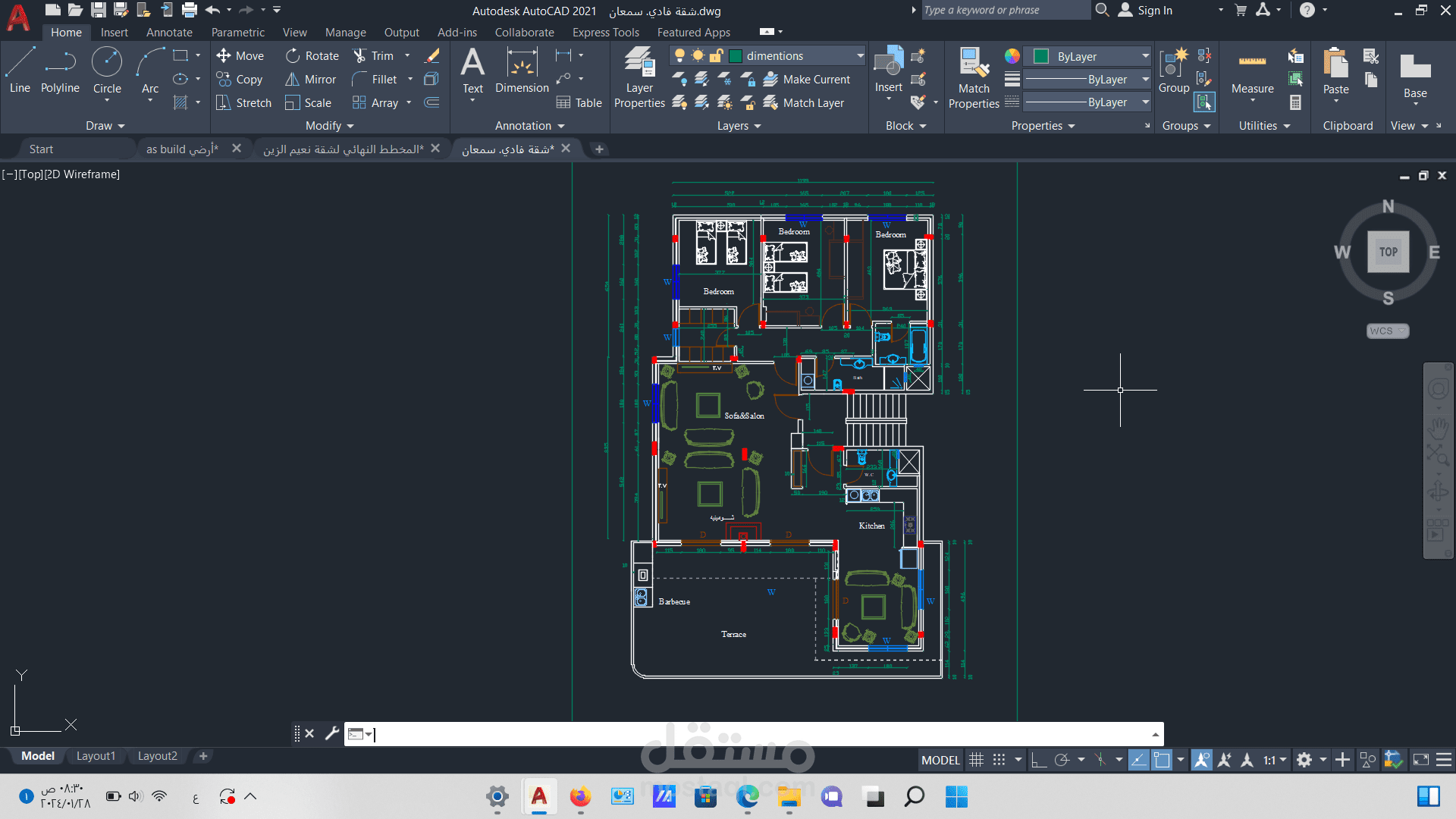Click the Group objects tool
This screenshot has width=1456, height=819.
tap(1174, 70)
